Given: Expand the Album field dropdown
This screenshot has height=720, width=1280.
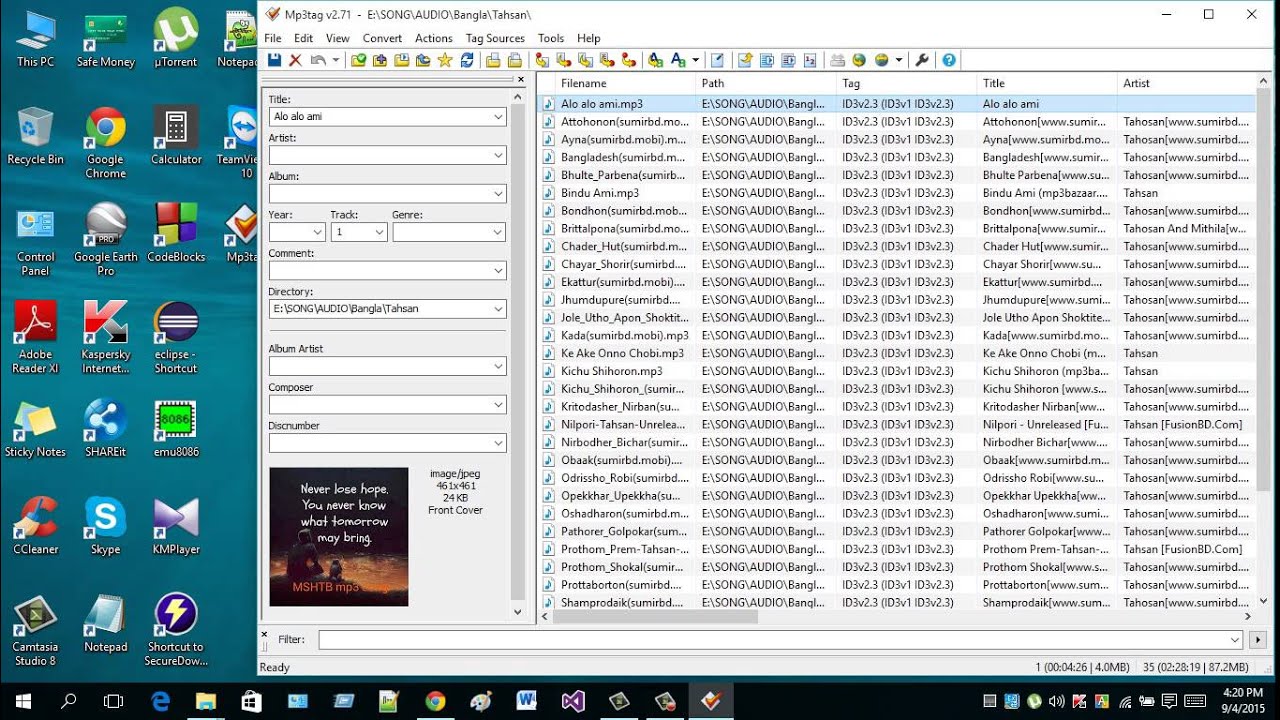Looking at the screenshot, I should 498,194.
